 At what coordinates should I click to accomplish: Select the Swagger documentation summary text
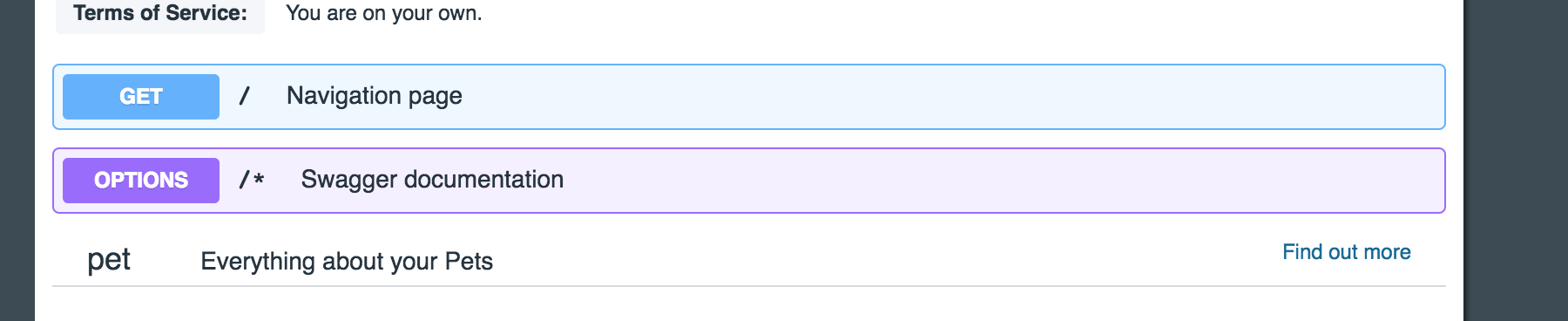coord(432,180)
